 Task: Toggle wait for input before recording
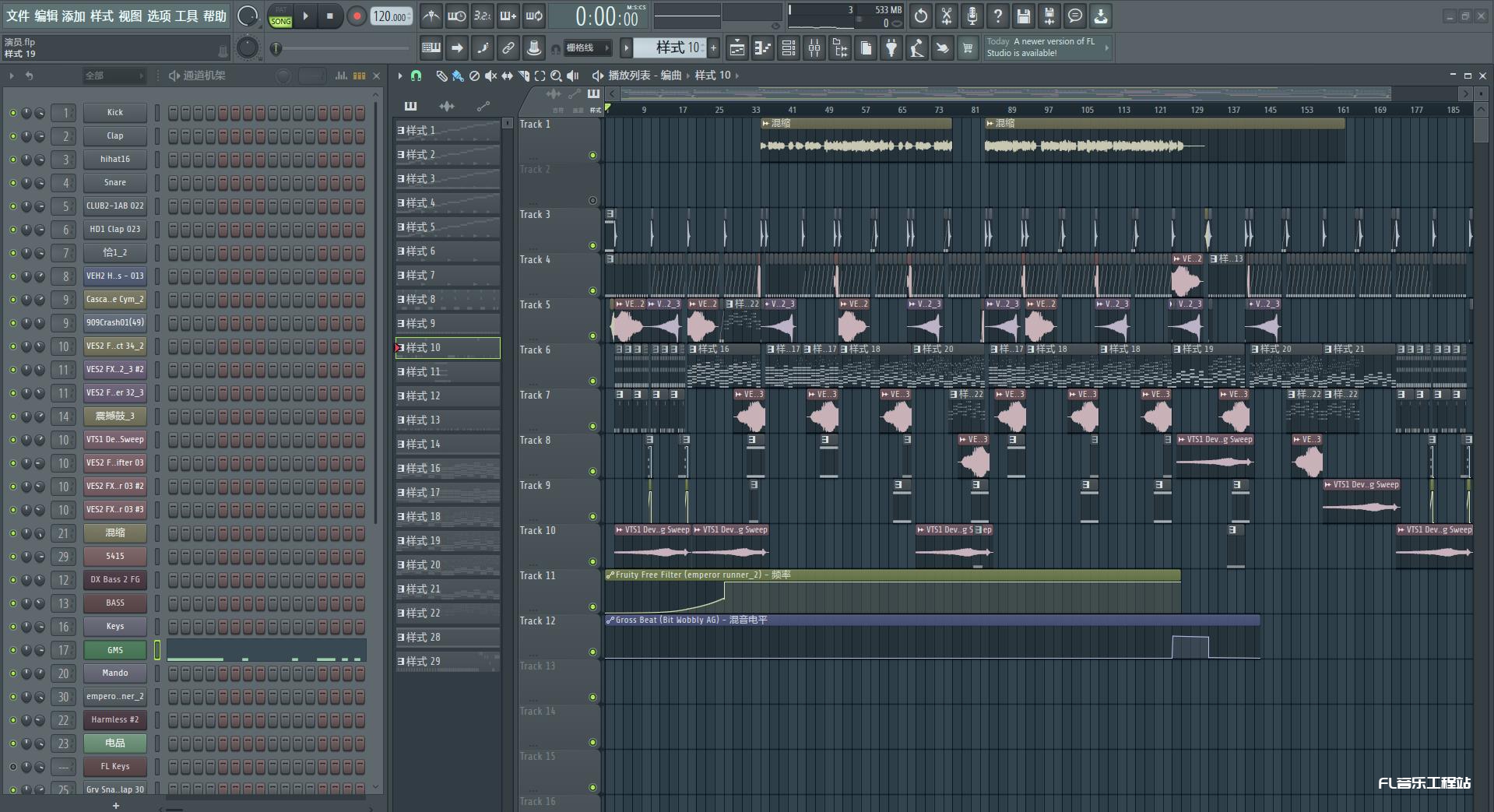(456, 16)
